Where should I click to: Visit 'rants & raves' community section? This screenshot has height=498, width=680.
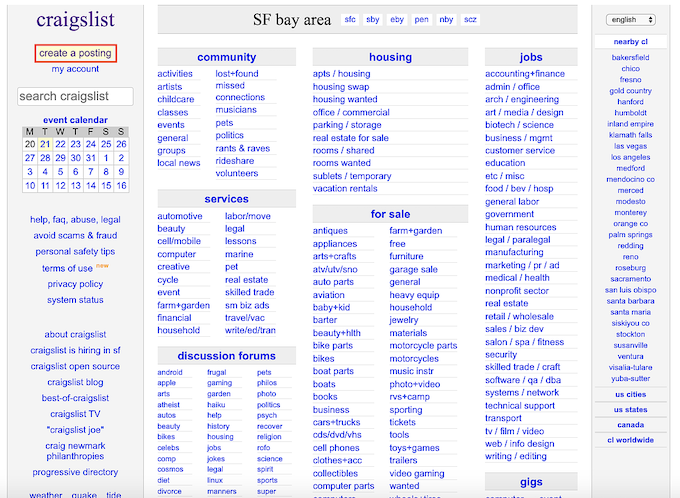click(x=242, y=148)
